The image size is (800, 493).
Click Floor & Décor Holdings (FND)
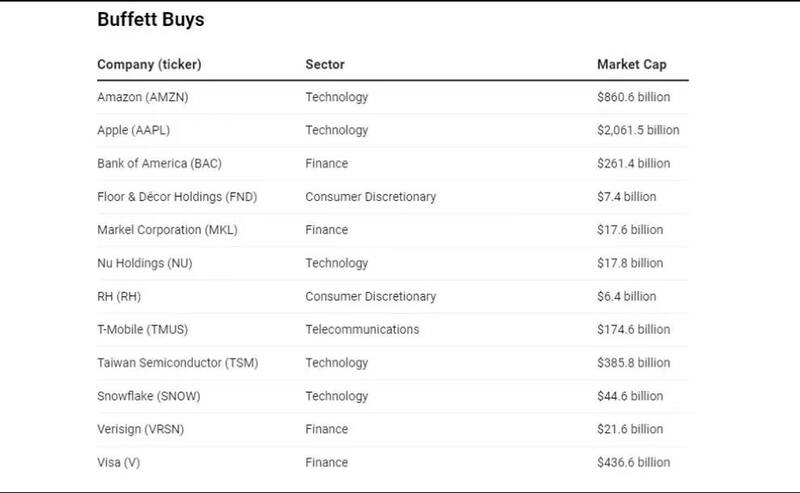click(177, 197)
